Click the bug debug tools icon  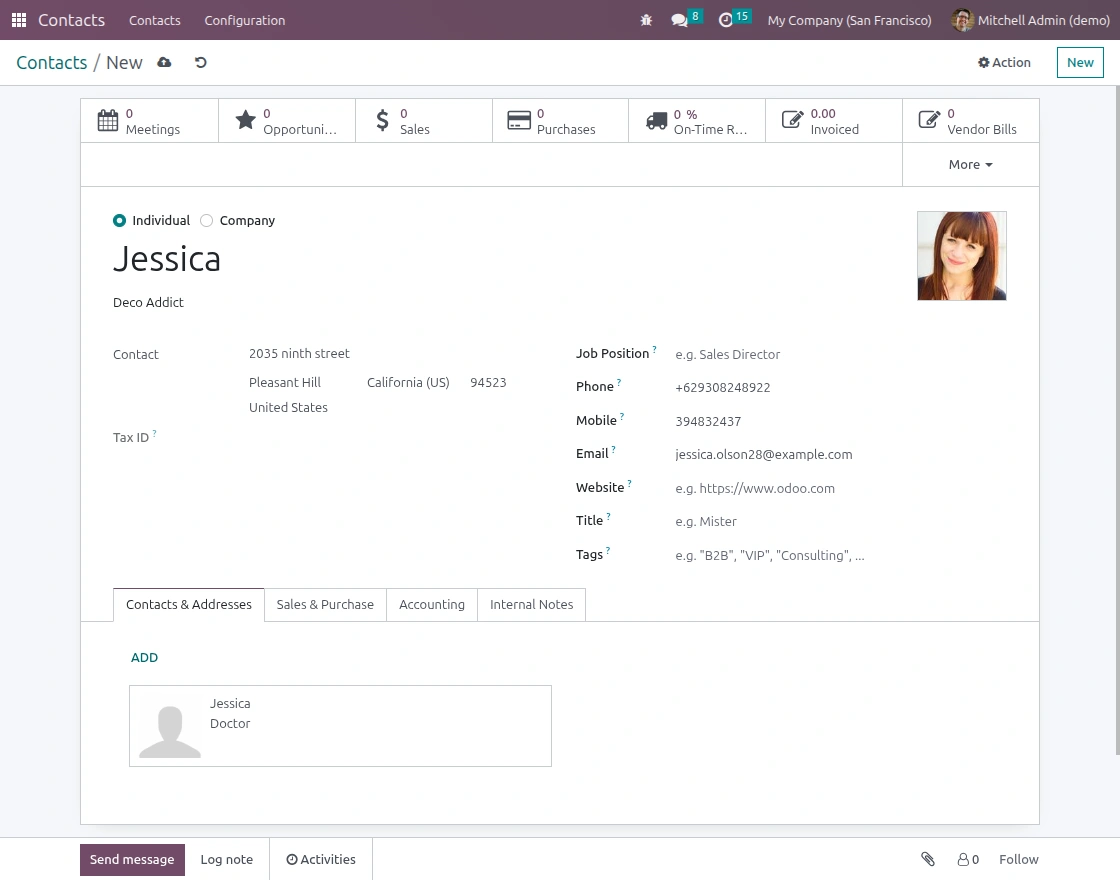point(646,20)
